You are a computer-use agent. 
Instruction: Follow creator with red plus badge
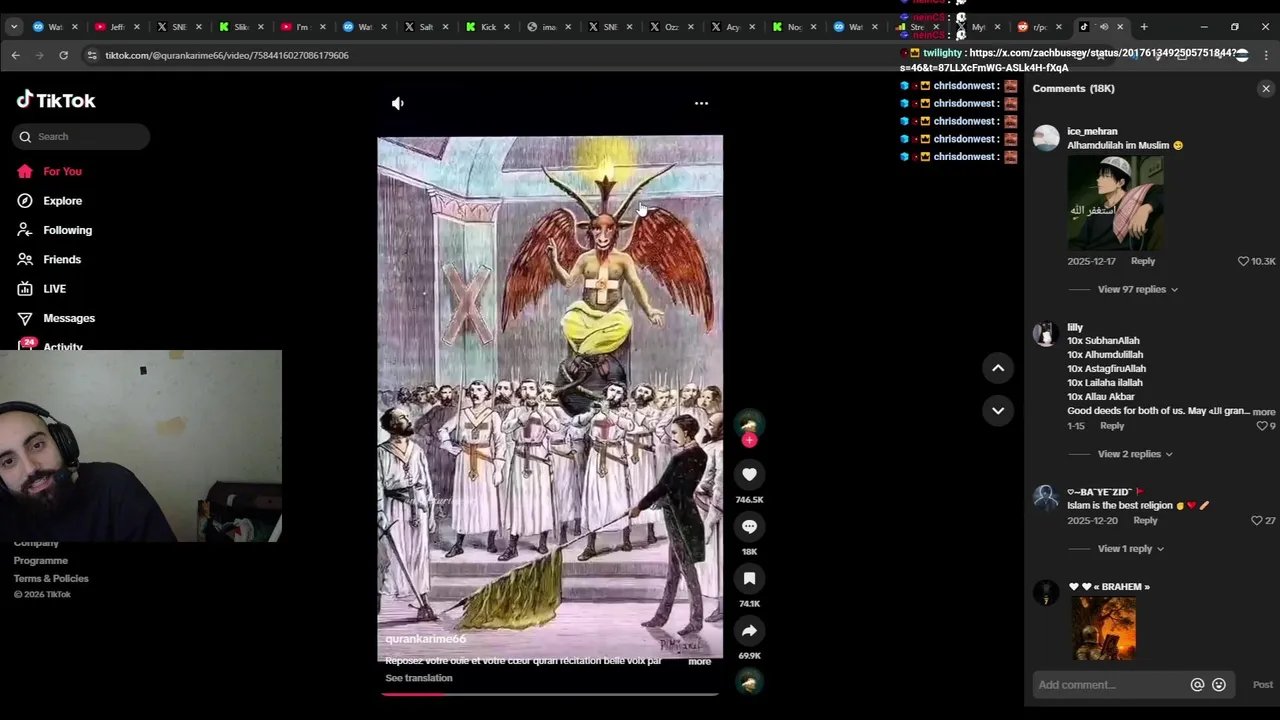point(749,440)
